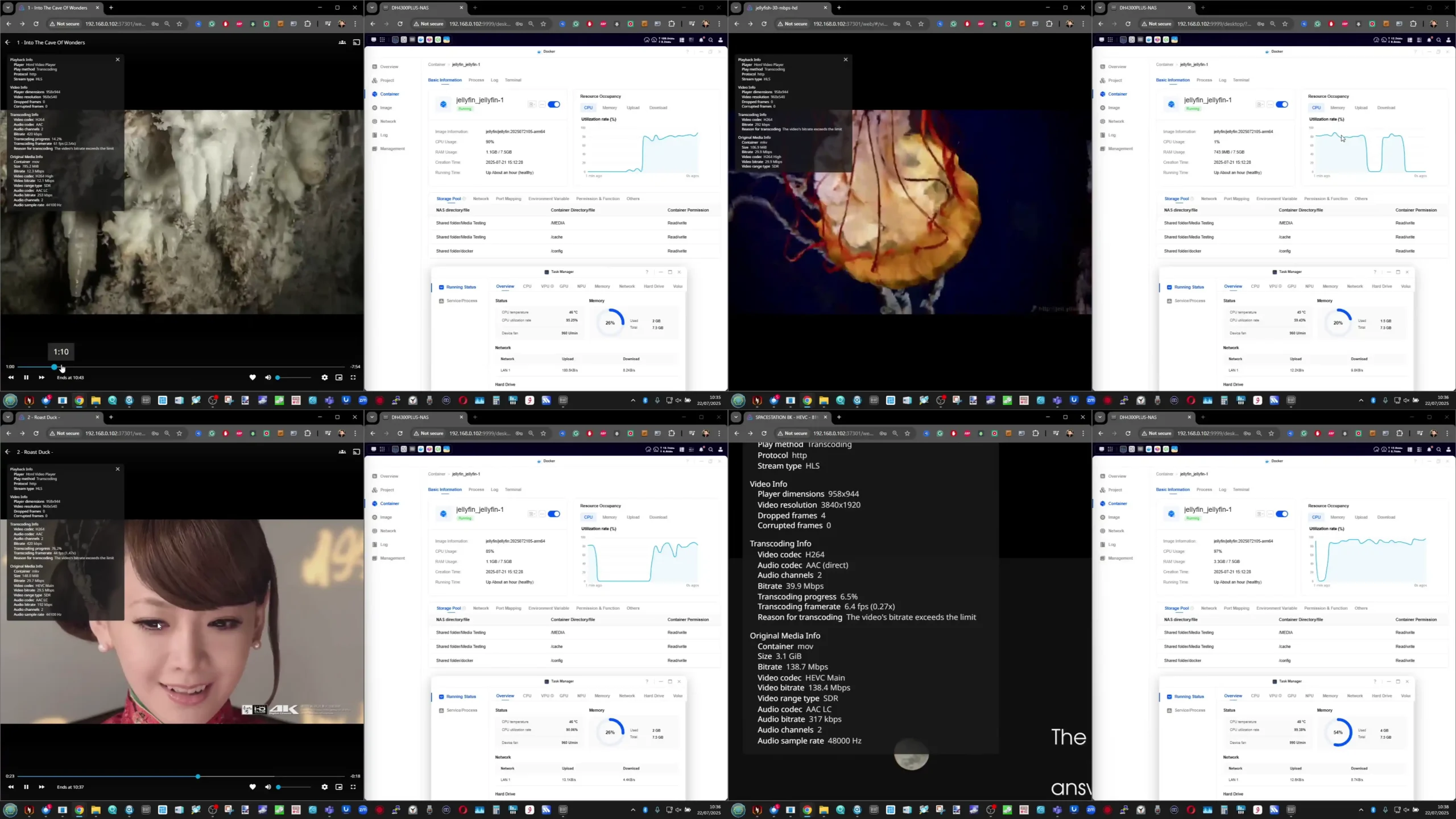The height and width of the screenshot is (819, 1456).
Task: Open settings gear in Roast Duck player
Action: [325, 787]
